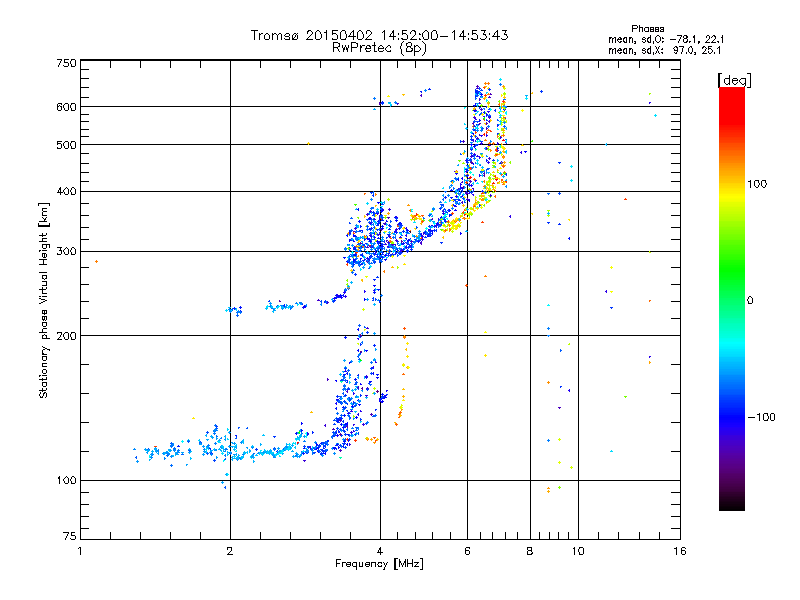Click the '300' y-axis tick label
Image resolution: width=800 pixels, height=600 pixels.
point(67,252)
